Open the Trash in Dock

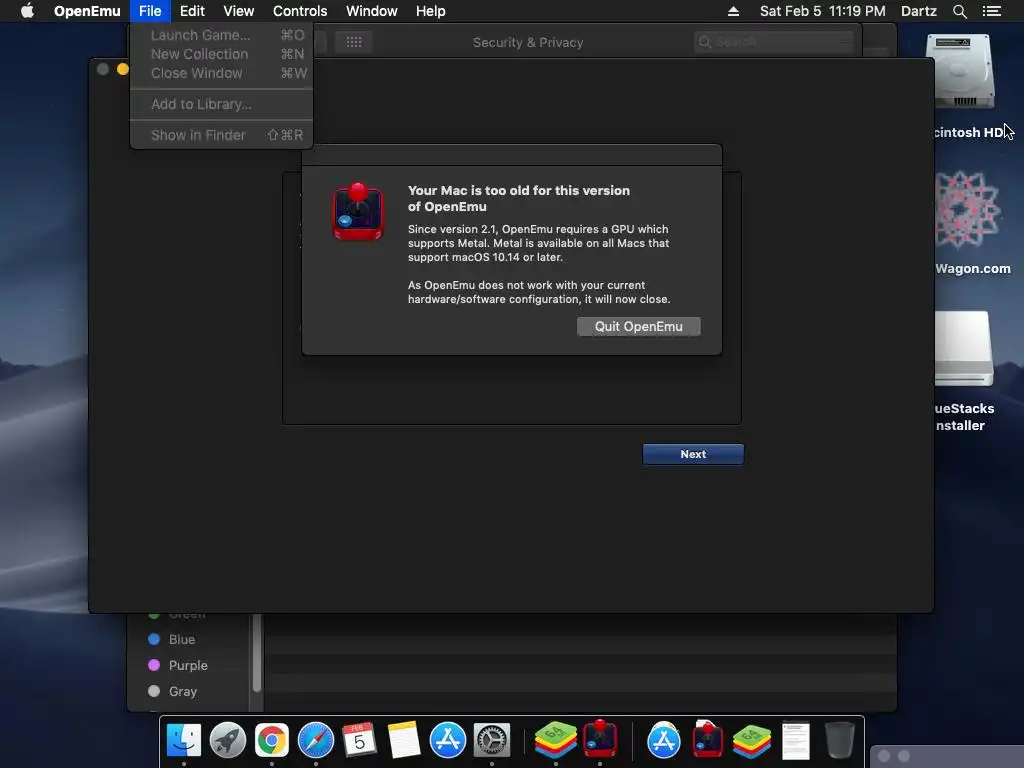tap(840, 741)
